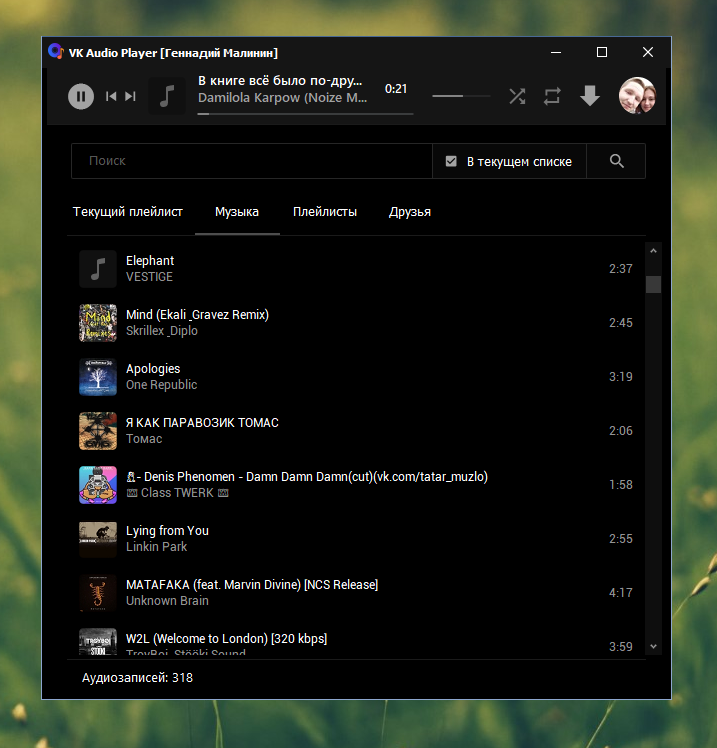
Task: Click the Class TWERK album cover
Action: (98, 484)
